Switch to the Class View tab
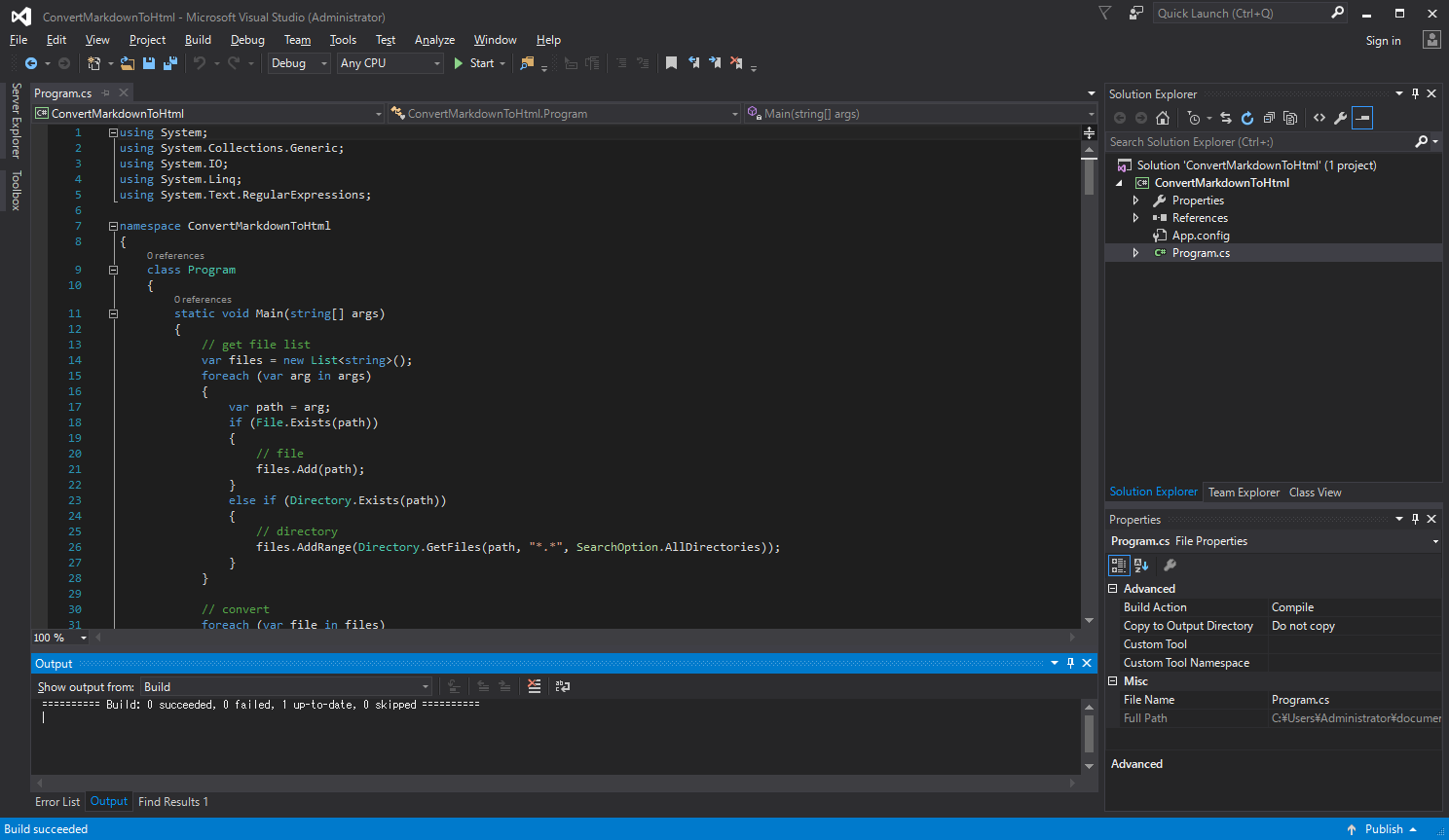The image size is (1449, 840). [x=1315, y=493]
